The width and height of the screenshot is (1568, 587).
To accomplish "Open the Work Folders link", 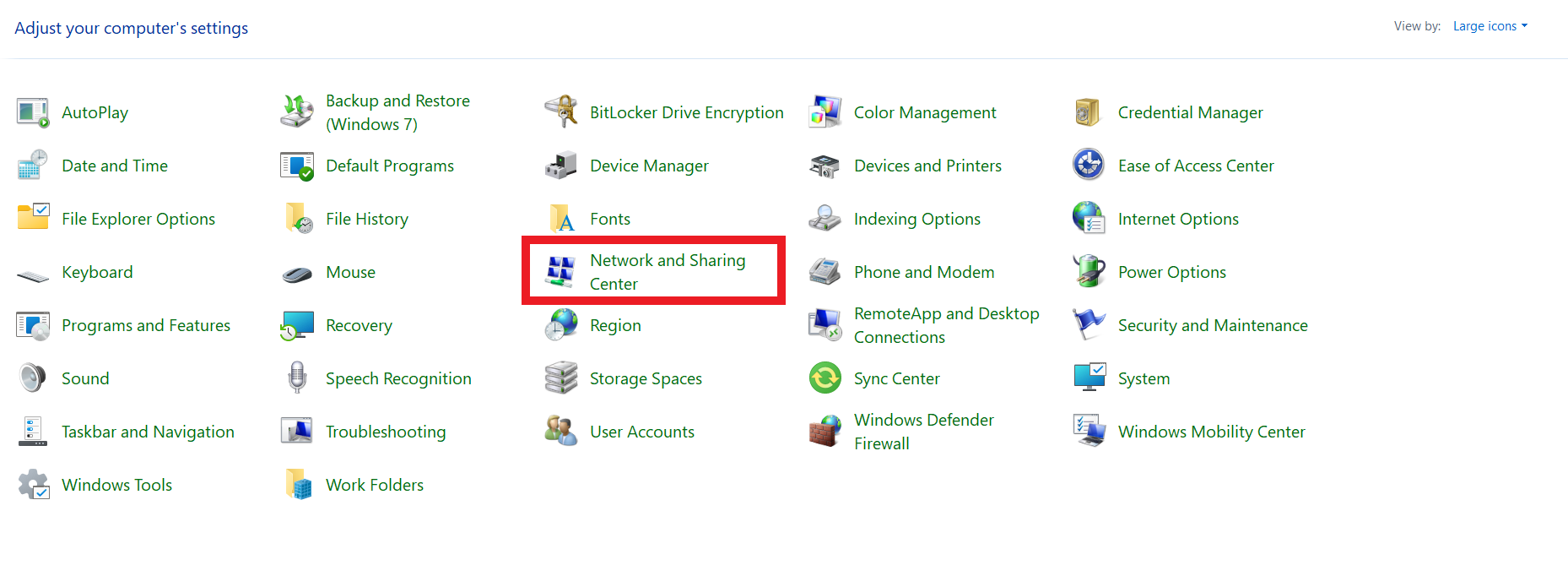I will [x=375, y=485].
